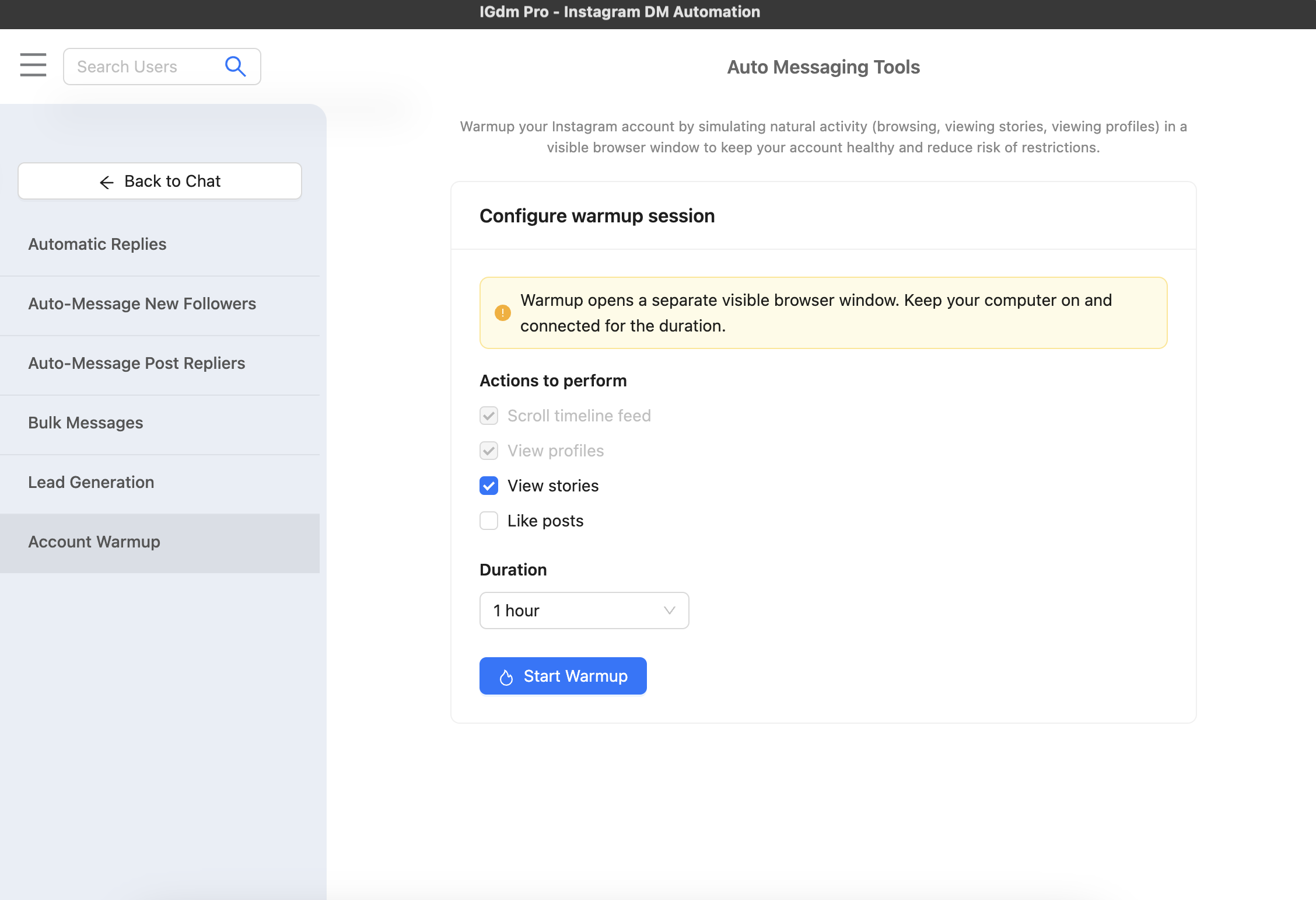Select Account Warmup sidebar item

(x=94, y=542)
